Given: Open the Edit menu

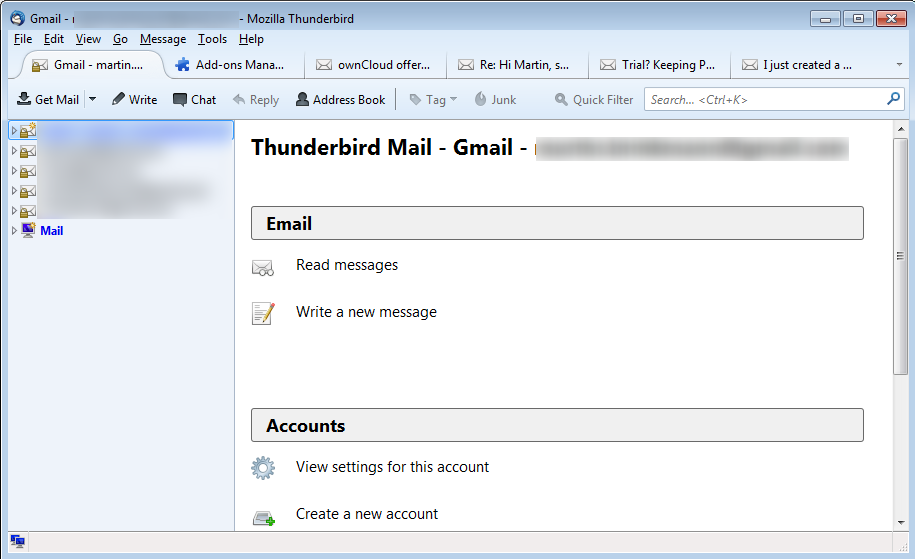Looking at the screenshot, I should click(54, 39).
